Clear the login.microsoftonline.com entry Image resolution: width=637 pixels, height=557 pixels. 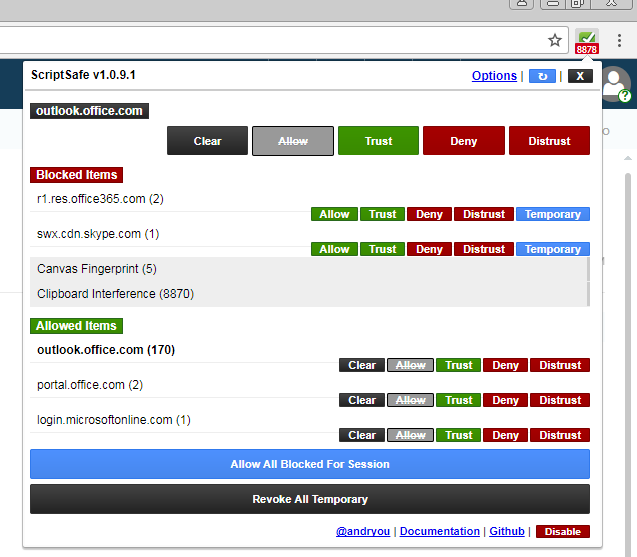[x=362, y=435]
